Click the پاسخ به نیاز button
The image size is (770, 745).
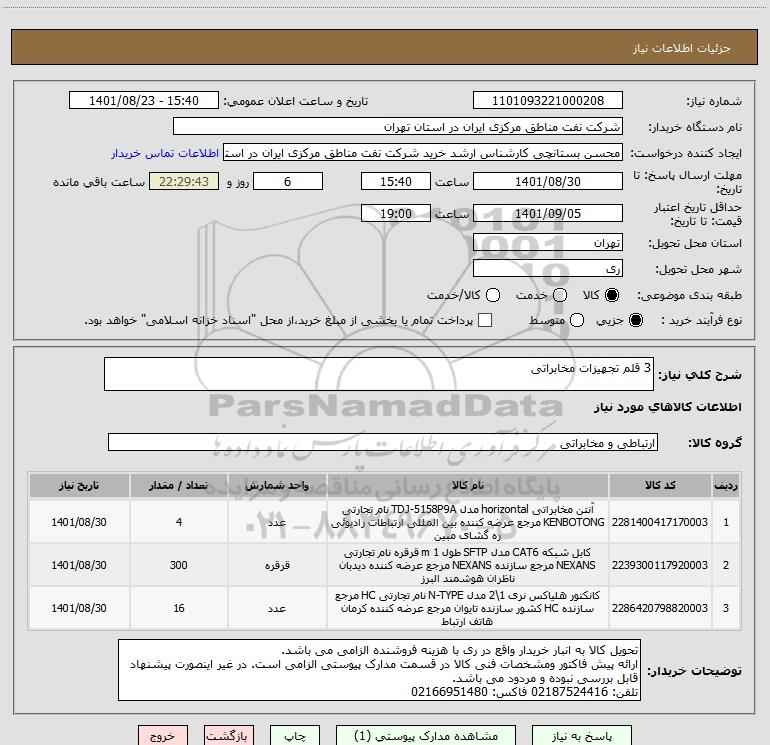point(581,736)
